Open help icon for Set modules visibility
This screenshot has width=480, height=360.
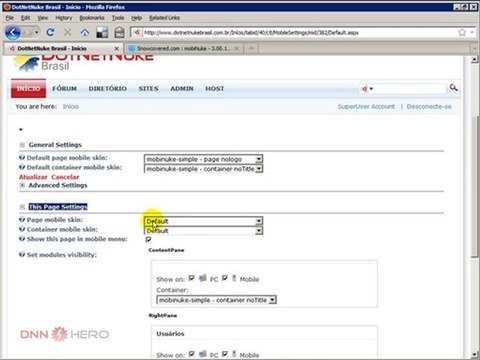[x=22, y=254]
